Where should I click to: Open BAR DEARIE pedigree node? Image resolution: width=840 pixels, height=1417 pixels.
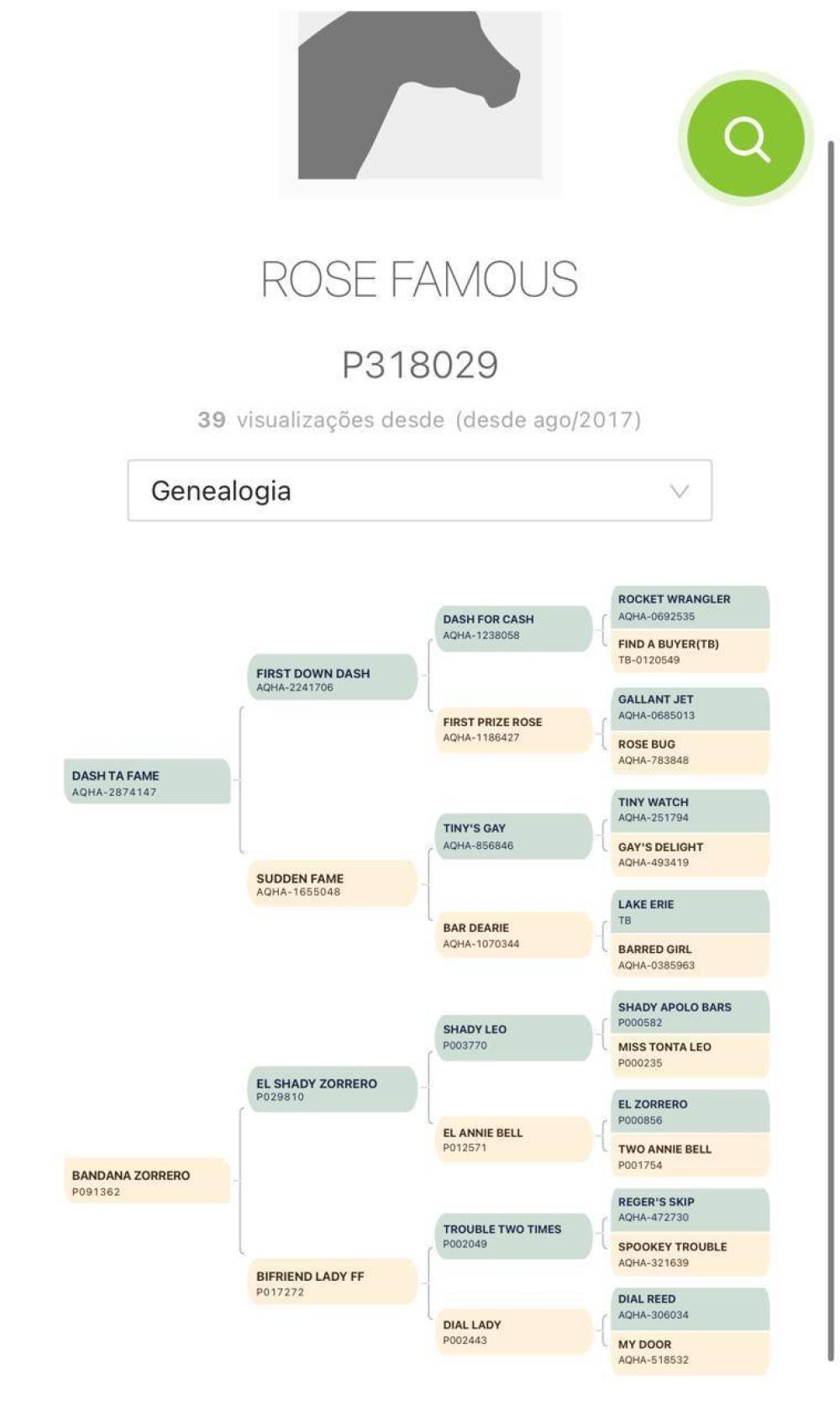pos(514,935)
